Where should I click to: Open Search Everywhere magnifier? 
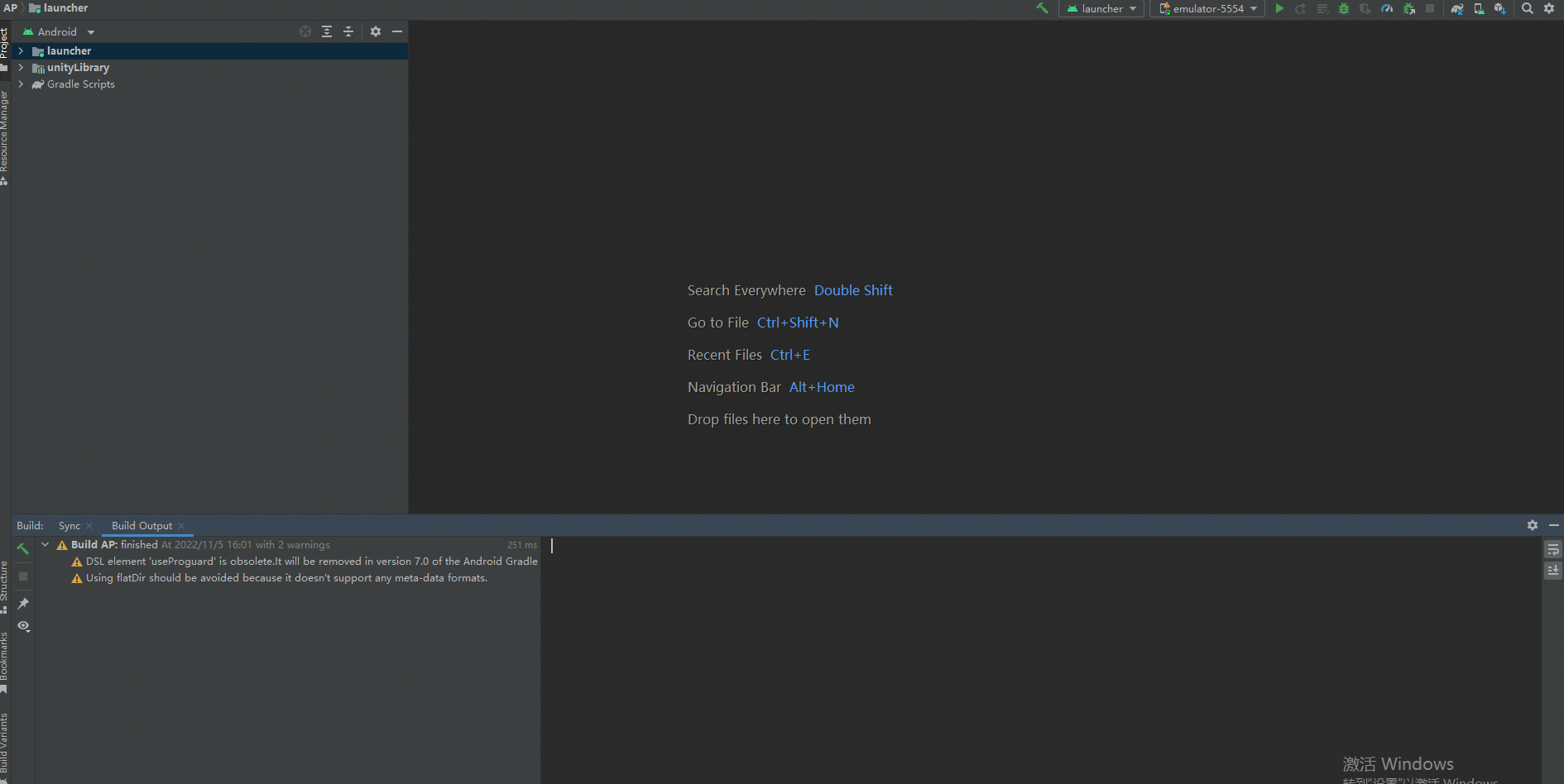pyautogui.click(x=1528, y=8)
